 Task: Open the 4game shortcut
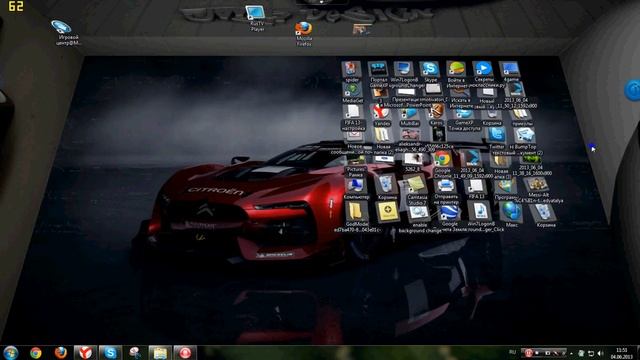pos(509,70)
